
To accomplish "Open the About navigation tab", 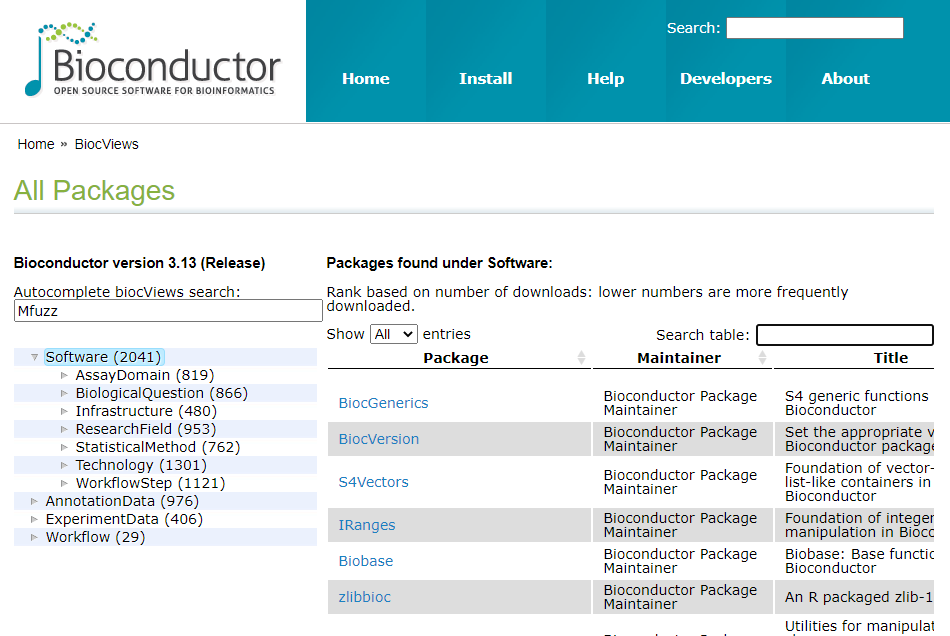I will point(845,79).
